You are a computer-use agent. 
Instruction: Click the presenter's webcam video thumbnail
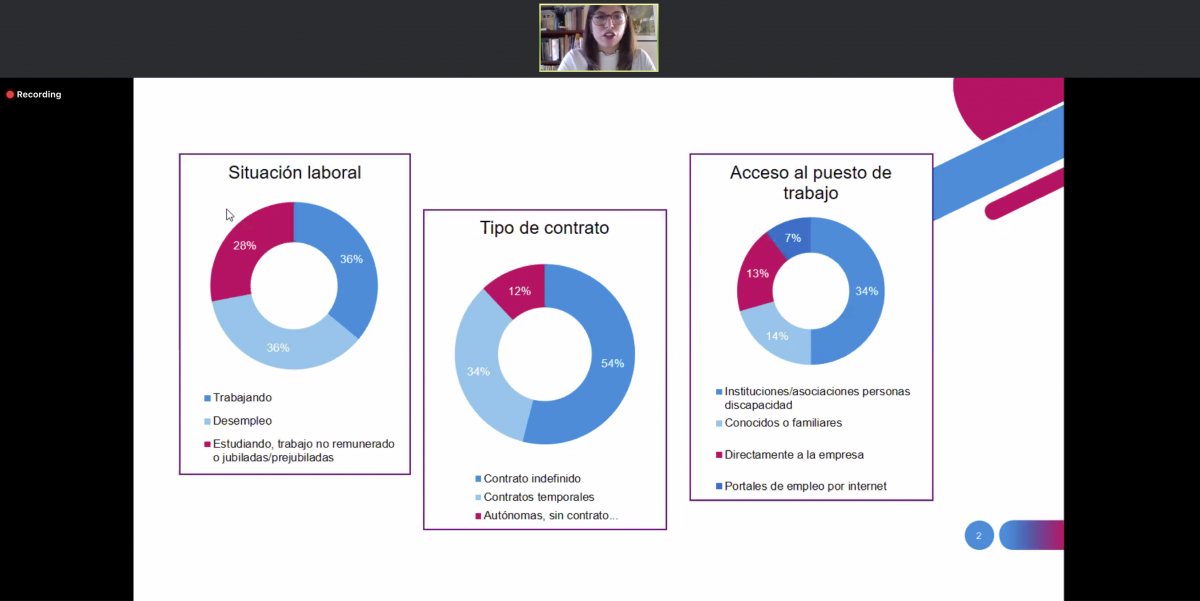tap(599, 38)
